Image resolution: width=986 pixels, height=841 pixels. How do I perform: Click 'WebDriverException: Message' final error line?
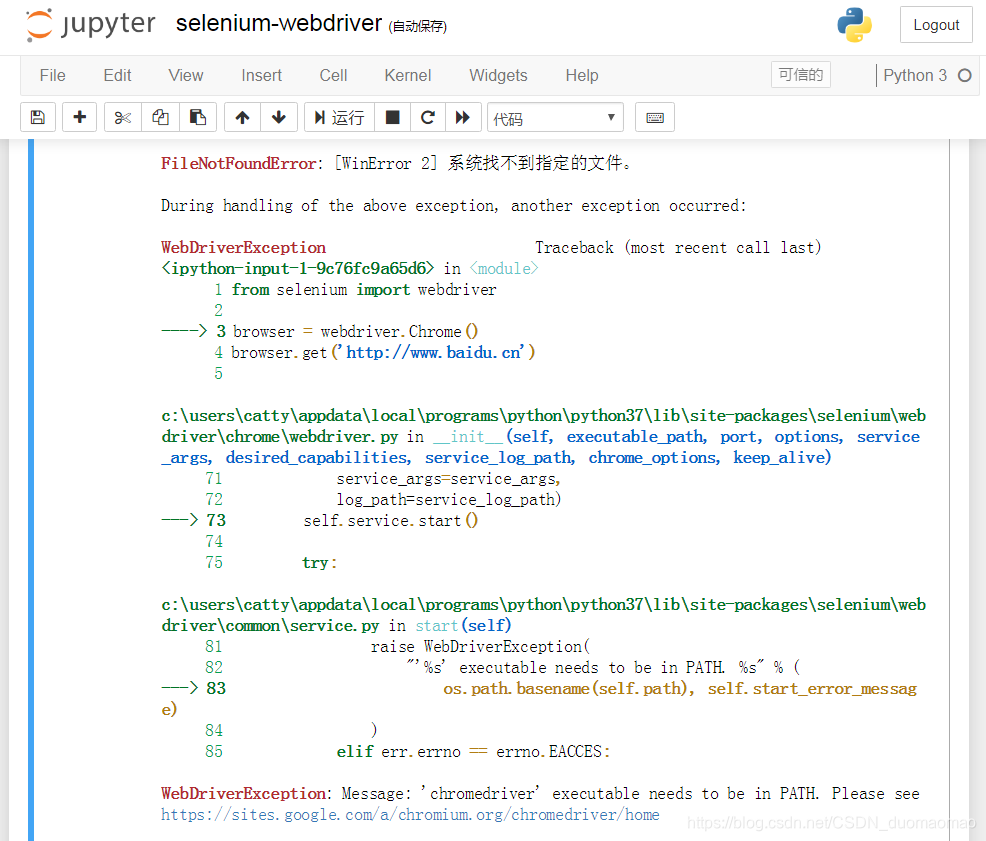[540, 794]
